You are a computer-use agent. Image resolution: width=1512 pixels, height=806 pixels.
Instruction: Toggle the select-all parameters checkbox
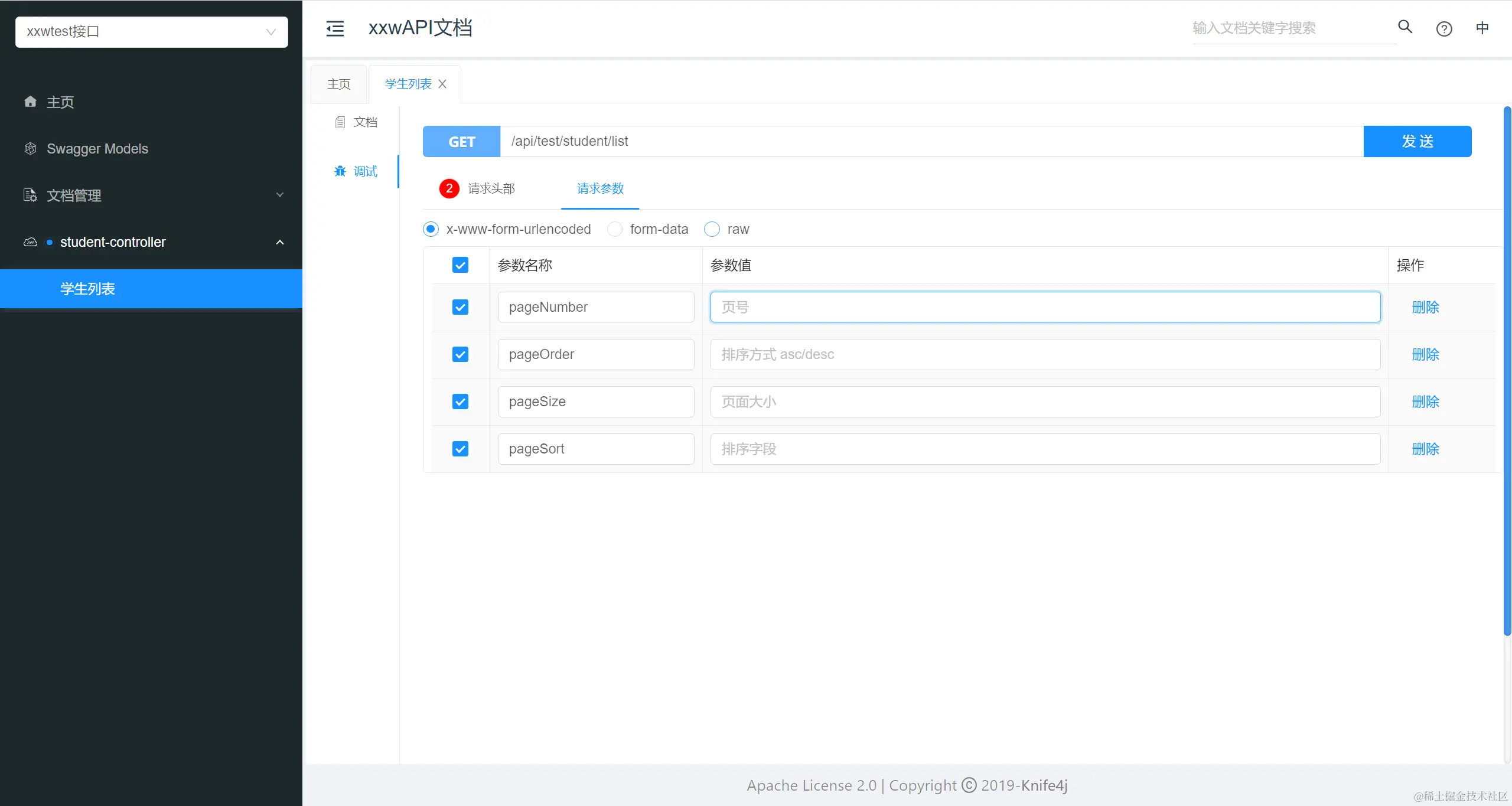[x=460, y=265]
